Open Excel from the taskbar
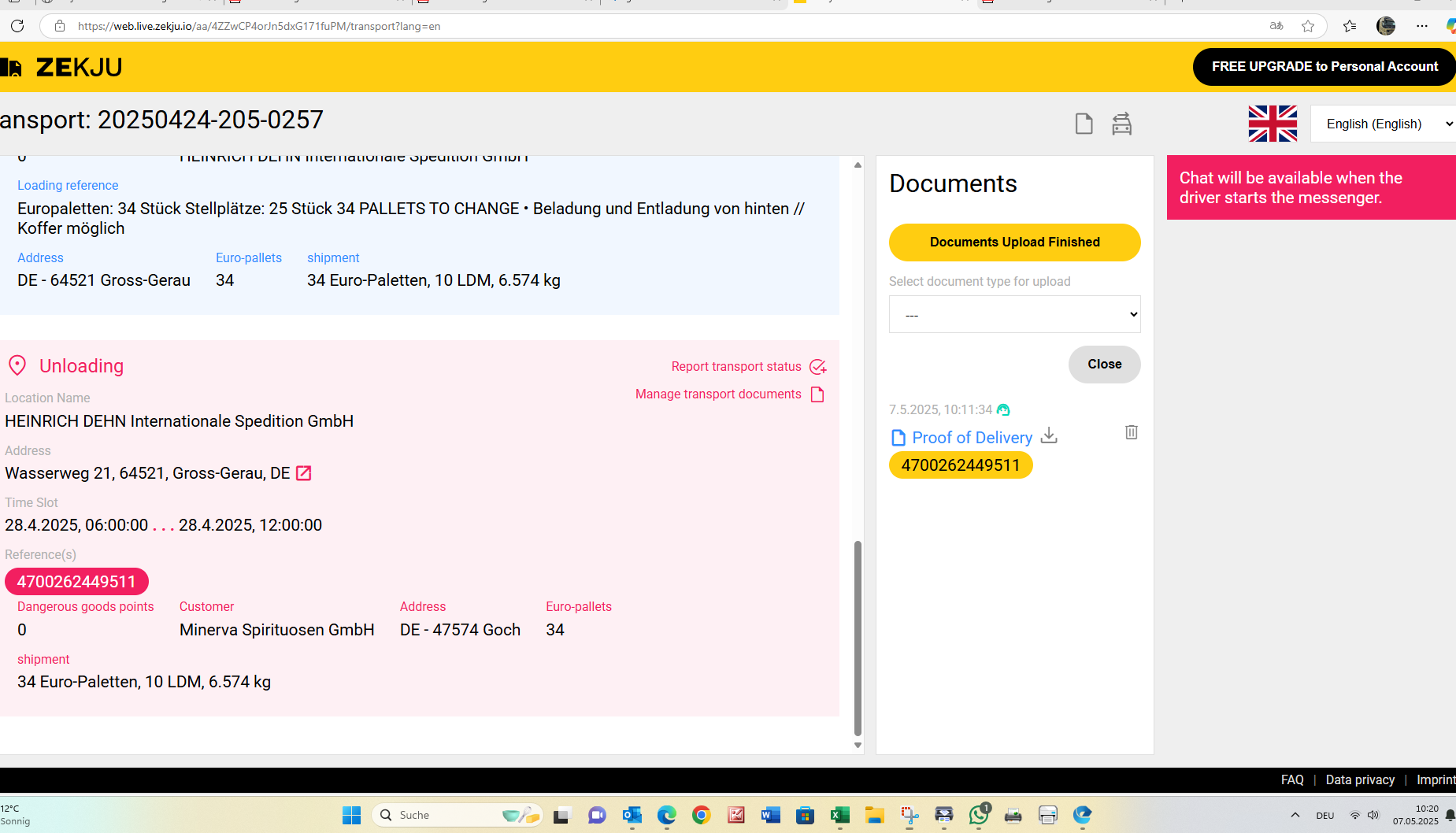 tap(840, 815)
